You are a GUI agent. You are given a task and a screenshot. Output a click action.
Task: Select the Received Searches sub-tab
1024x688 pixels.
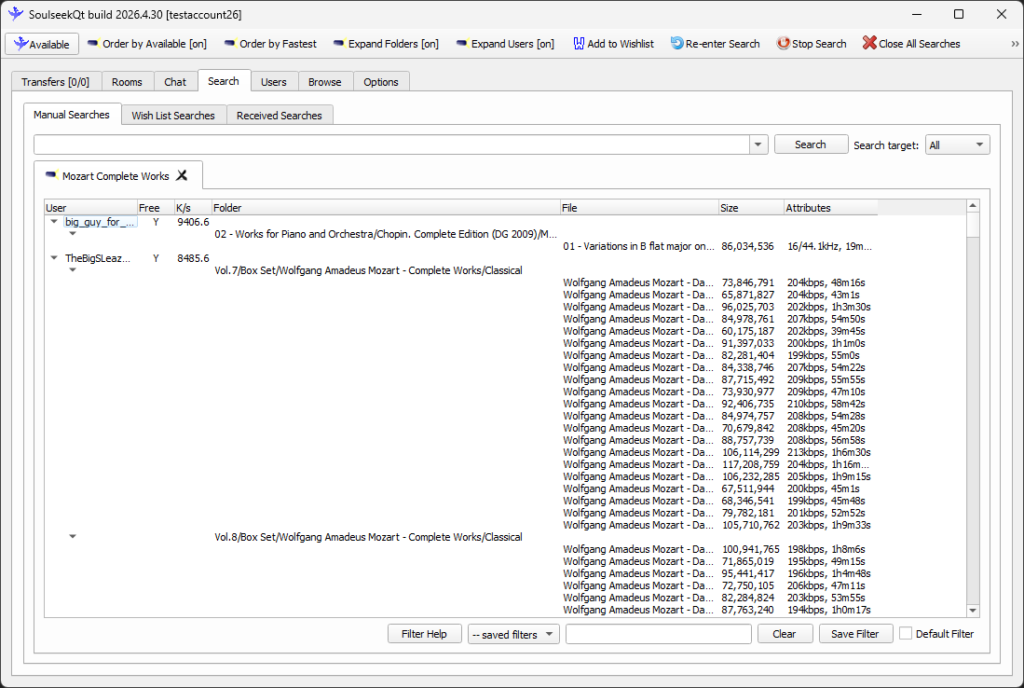click(x=279, y=116)
